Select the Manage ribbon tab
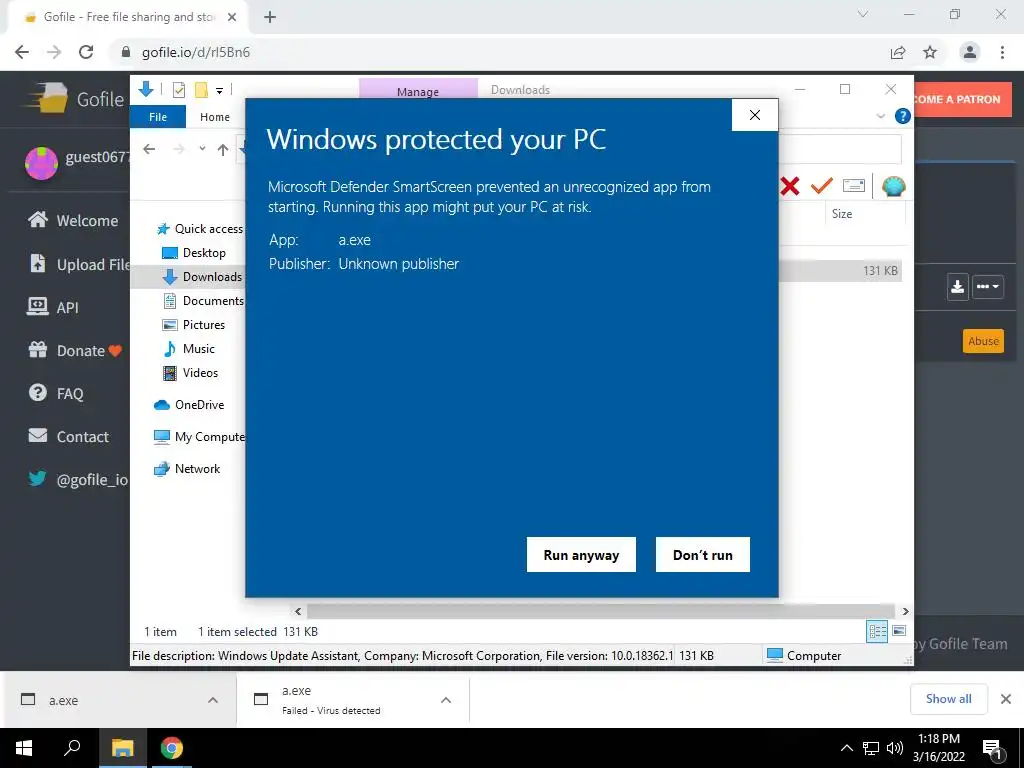This screenshot has width=1024, height=768. pos(418,90)
